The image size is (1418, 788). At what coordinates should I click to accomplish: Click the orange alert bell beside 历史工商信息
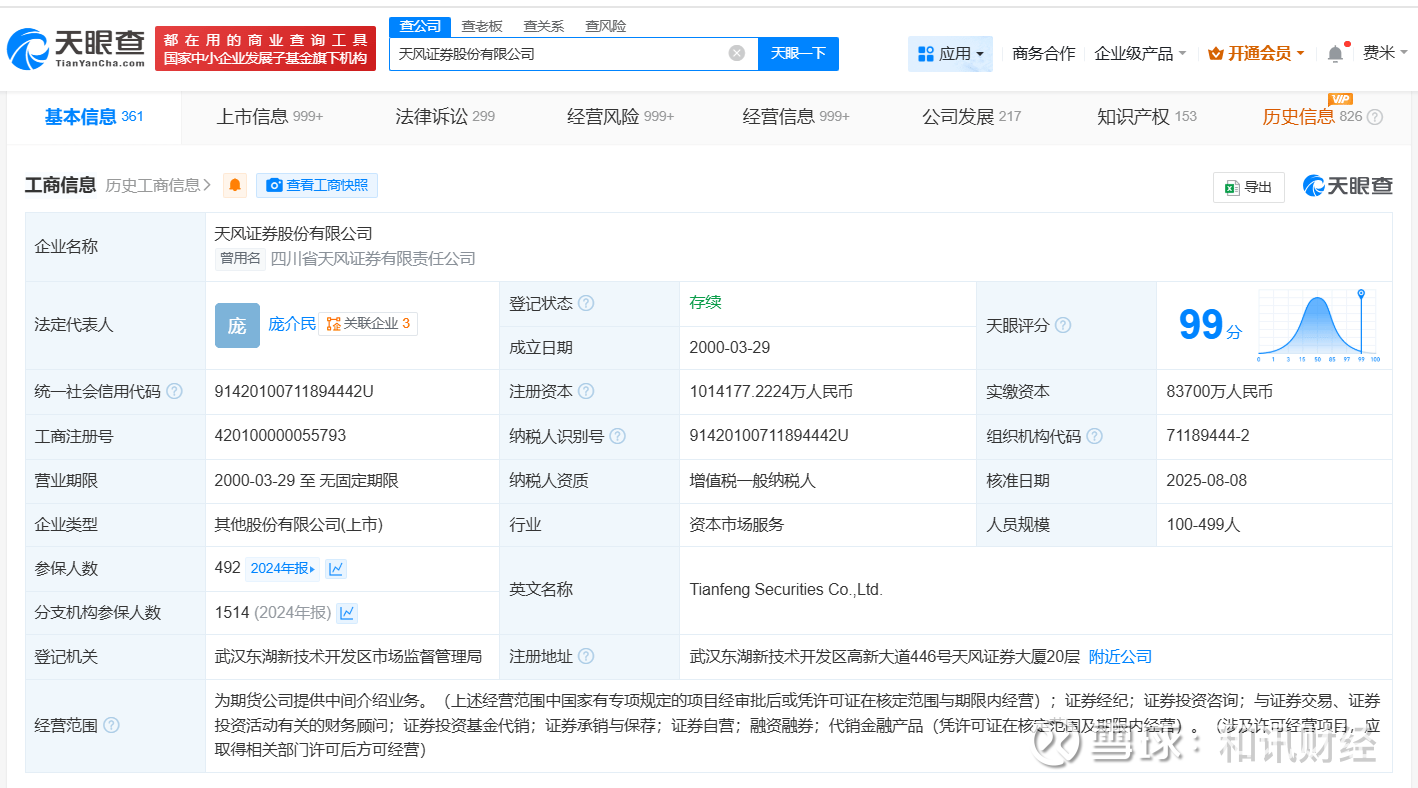pyautogui.click(x=235, y=185)
